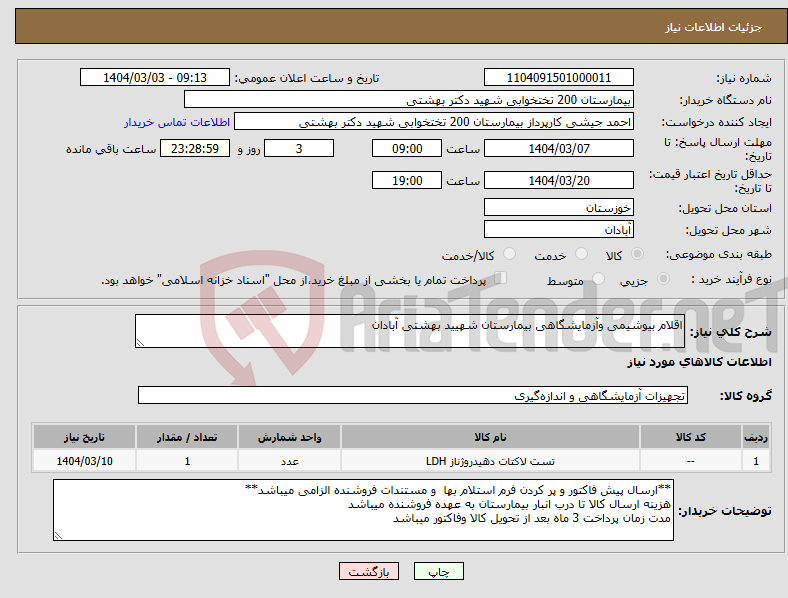
Task: Select the کالا/خدمت radio button
Action: [x=510, y=254]
